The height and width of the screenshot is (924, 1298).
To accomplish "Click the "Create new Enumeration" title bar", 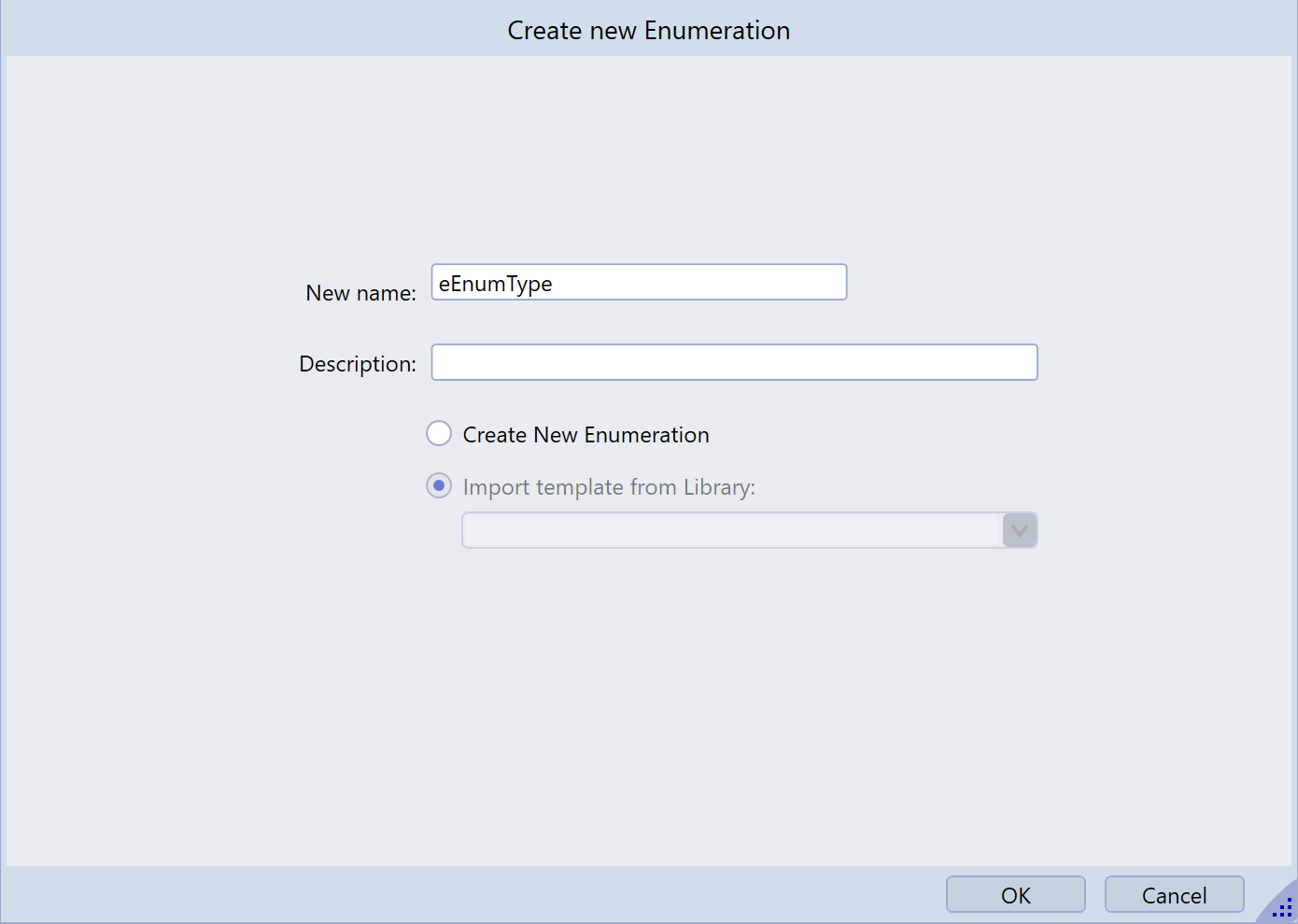I will 648,30.
